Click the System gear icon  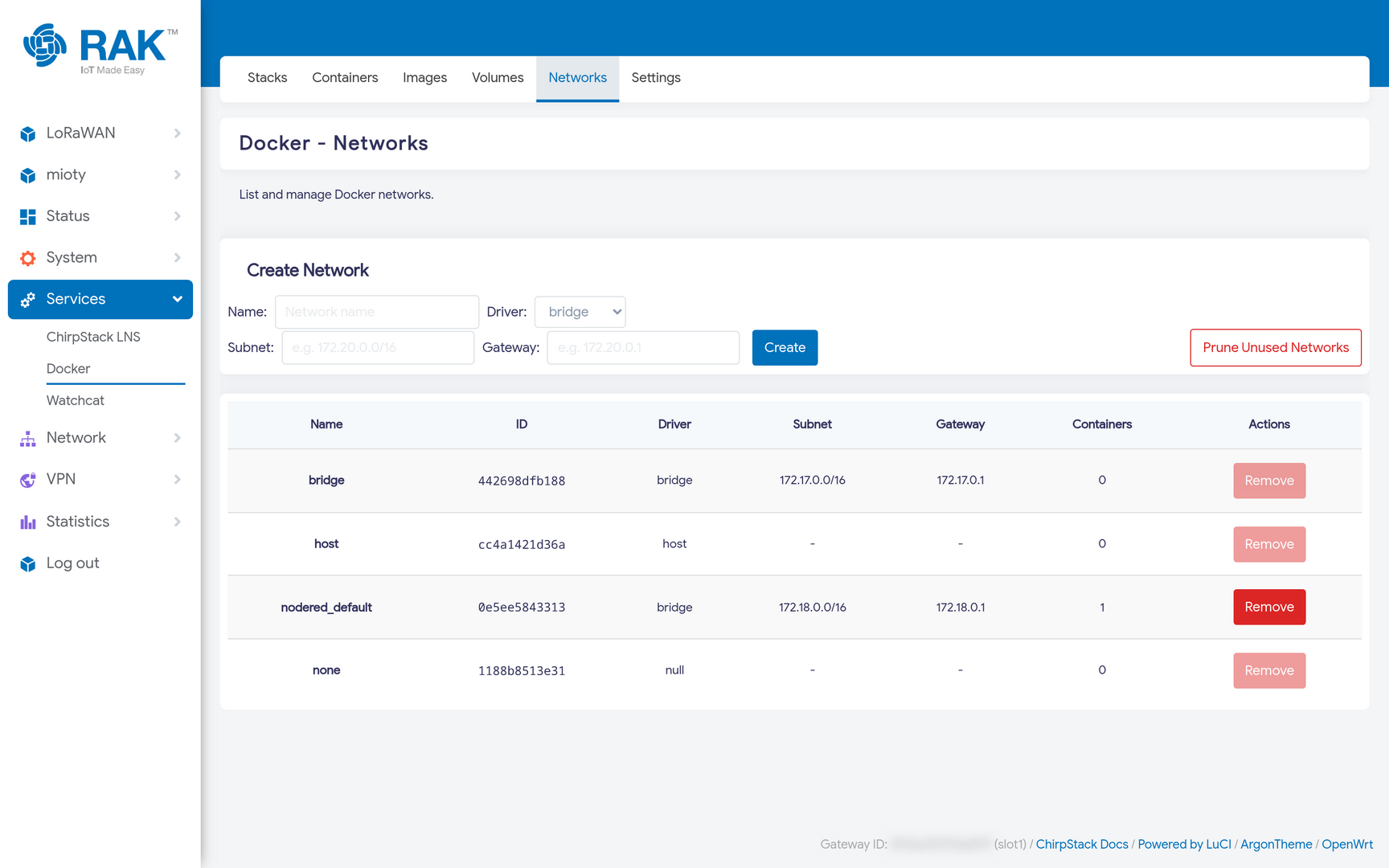tap(28, 258)
